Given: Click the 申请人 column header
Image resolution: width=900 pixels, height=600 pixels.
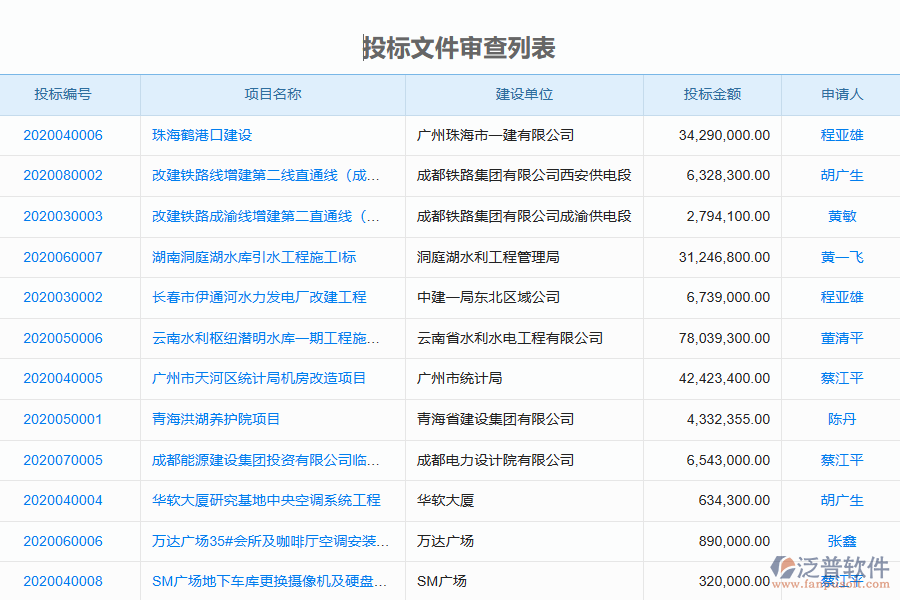Looking at the screenshot, I should pos(841,94).
